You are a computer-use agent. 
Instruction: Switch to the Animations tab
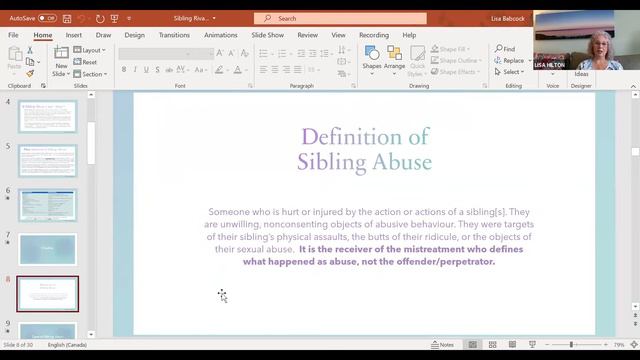click(221, 35)
